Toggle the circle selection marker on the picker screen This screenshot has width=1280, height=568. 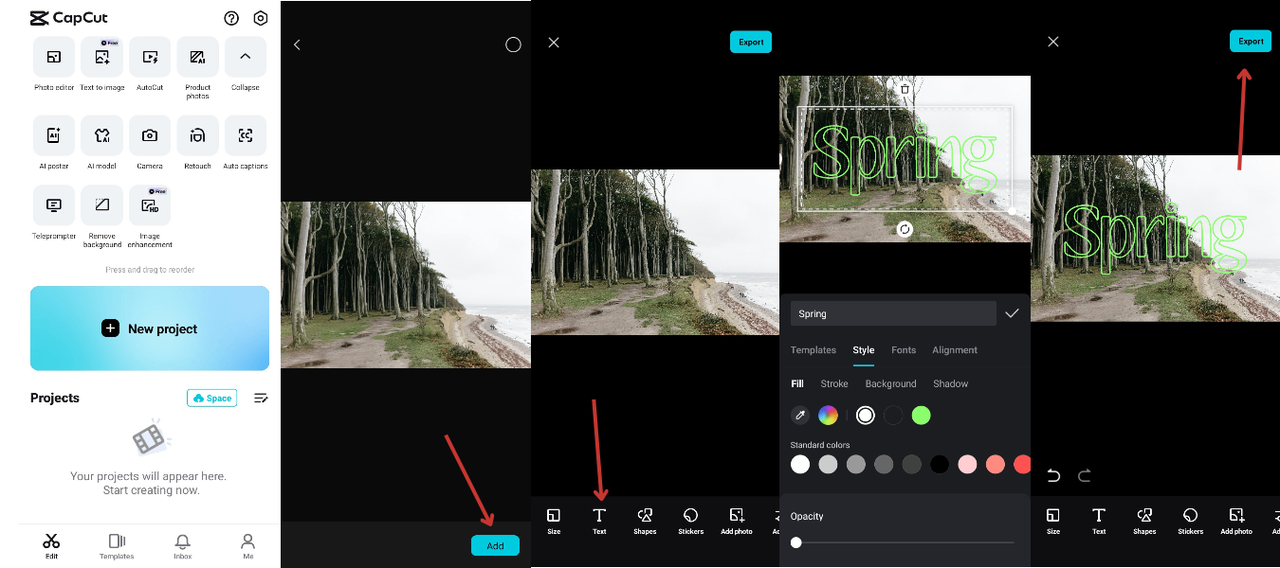(513, 45)
